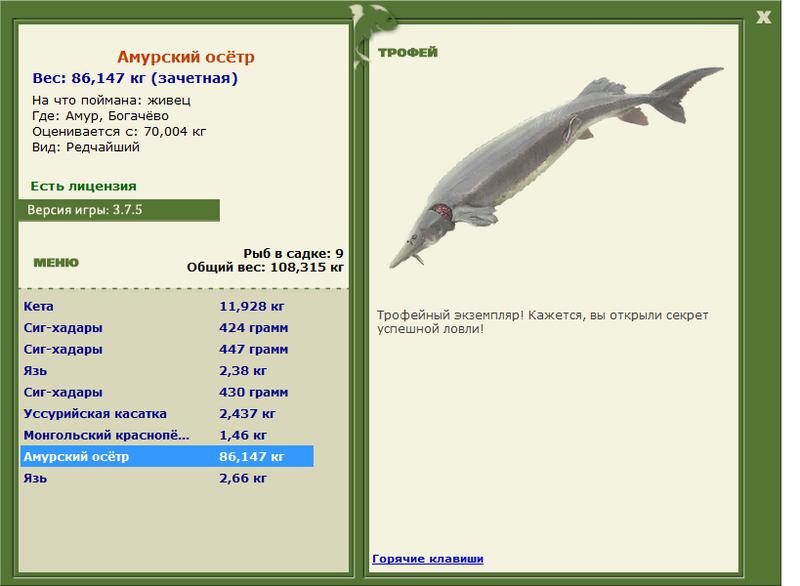The image size is (800, 586).
Task: Click the Вес: 86,147 кг (зачетная) text
Action: coord(135,79)
